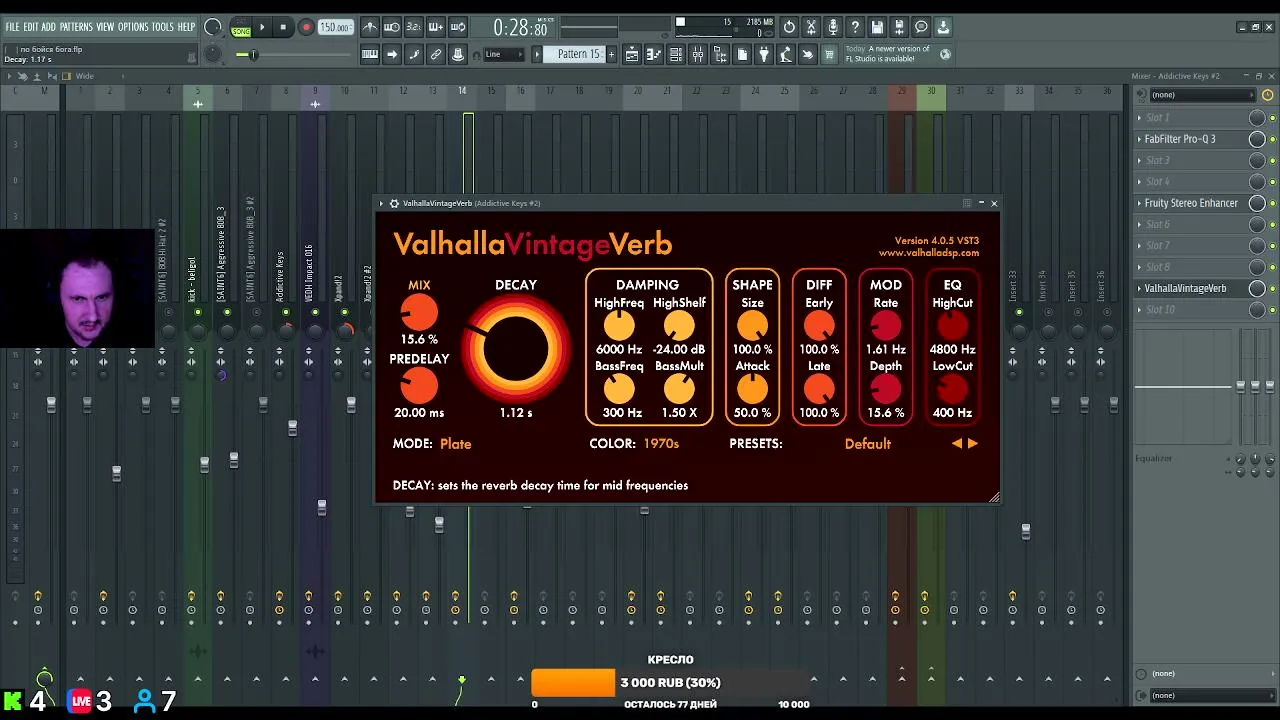Viewport: 1280px width, 720px height.
Task: Open the EDIT menu
Action: coord(30,27)
